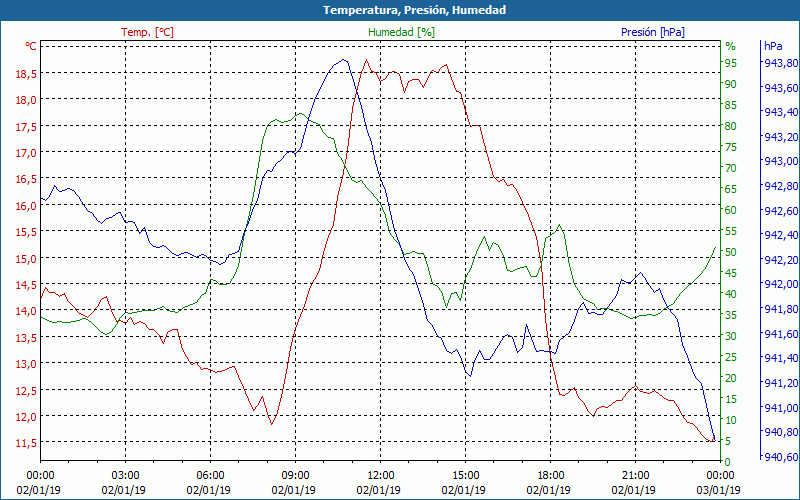
Task: Click the hPa unit label on the pressure axis
Action: pyautogui.click(x=773, y=46)
